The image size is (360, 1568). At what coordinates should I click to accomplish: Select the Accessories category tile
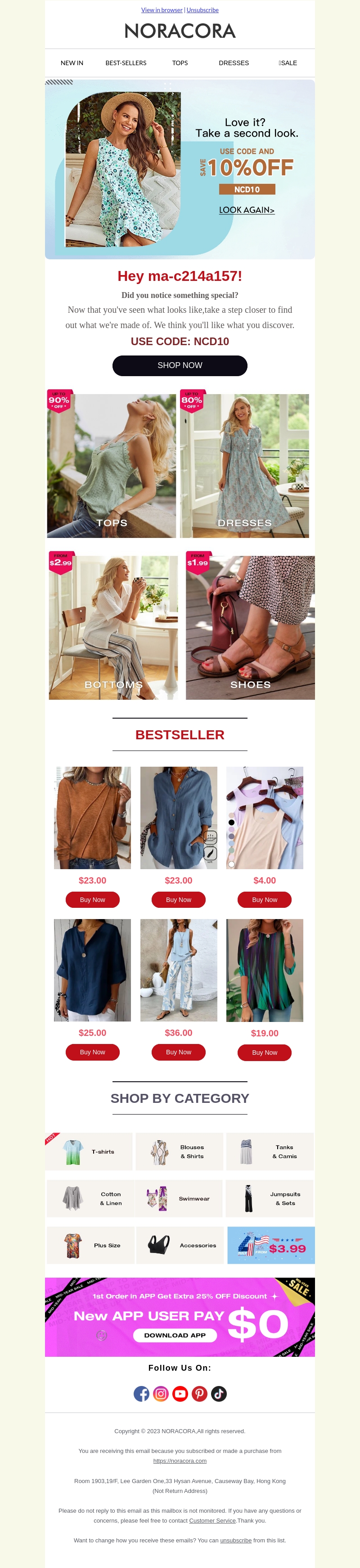(x=180, y=1245)
